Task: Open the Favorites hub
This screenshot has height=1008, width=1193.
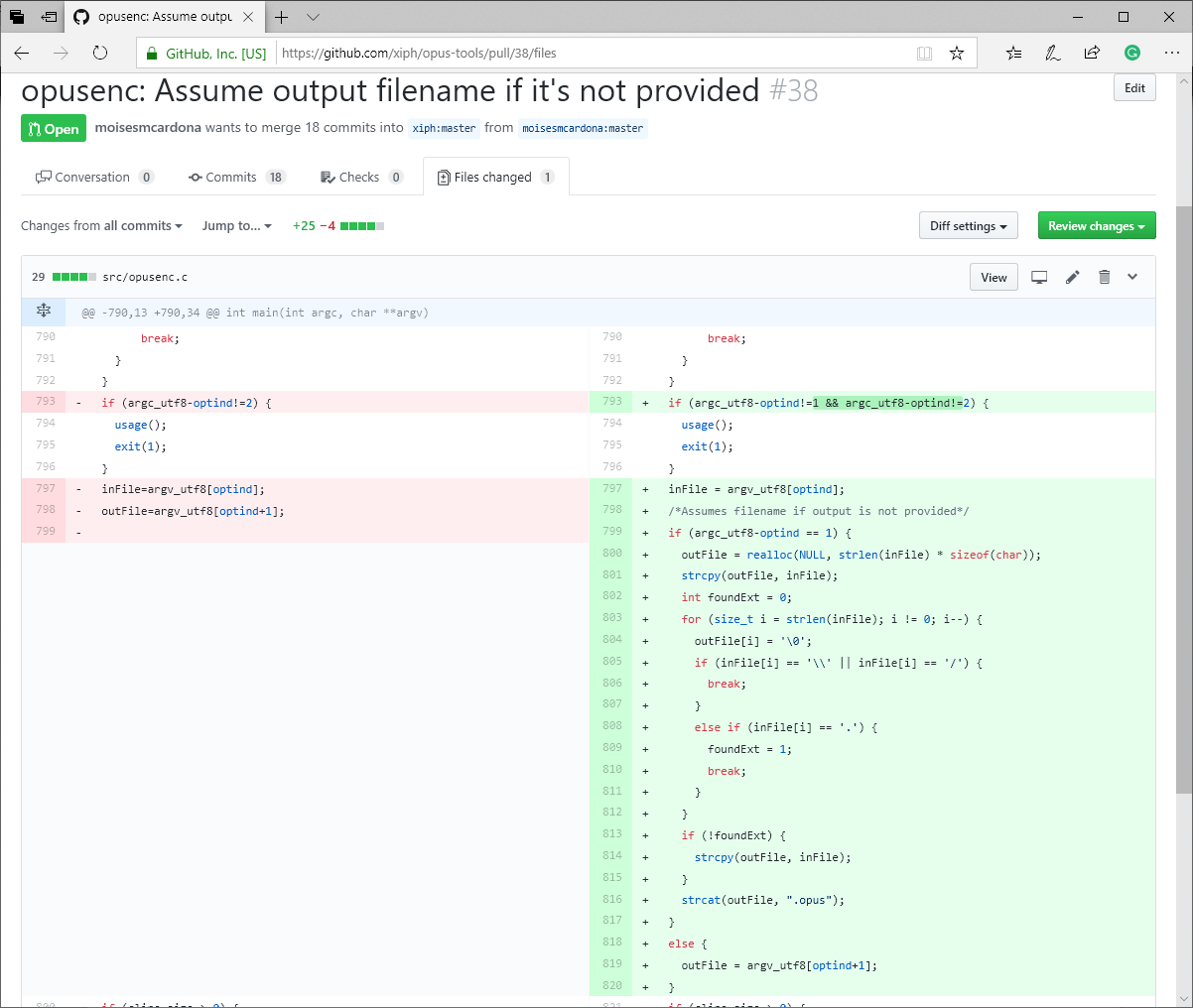Action: coord(1013,54)
